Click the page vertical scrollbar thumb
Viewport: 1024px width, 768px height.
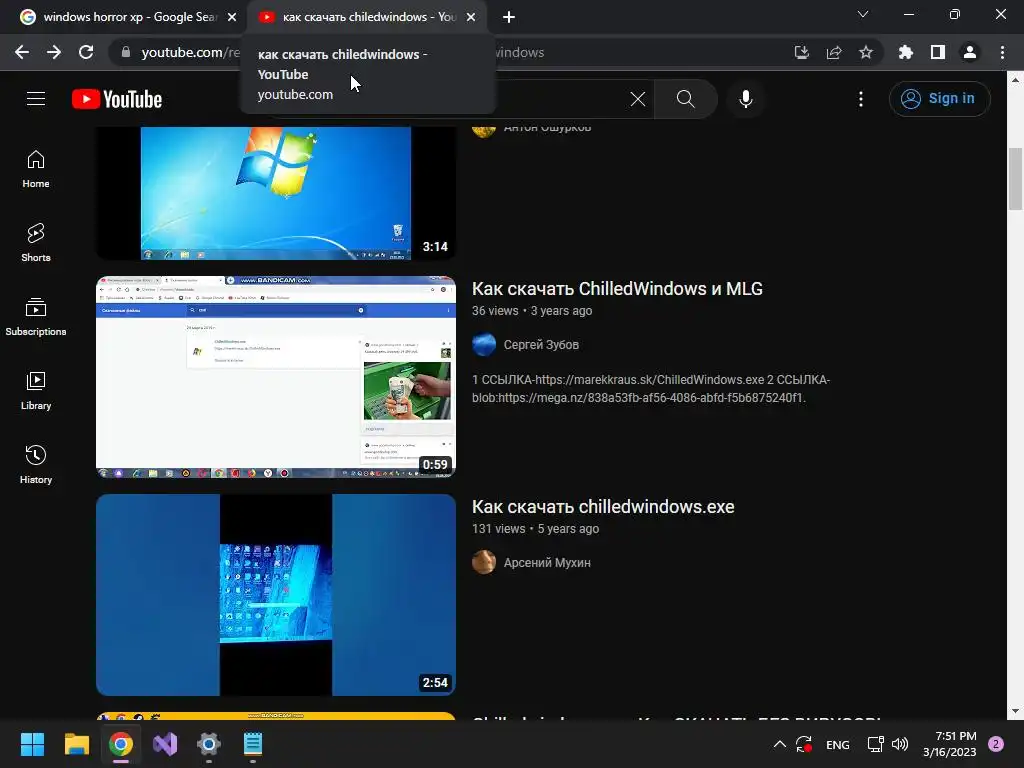tap(1015, 180)
